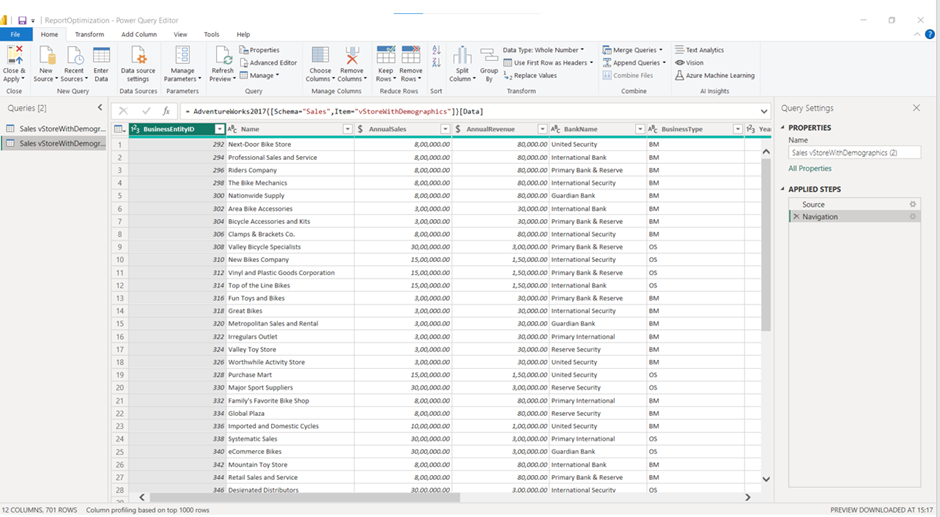Click the Enter Data icon

(x=101, y=56)
